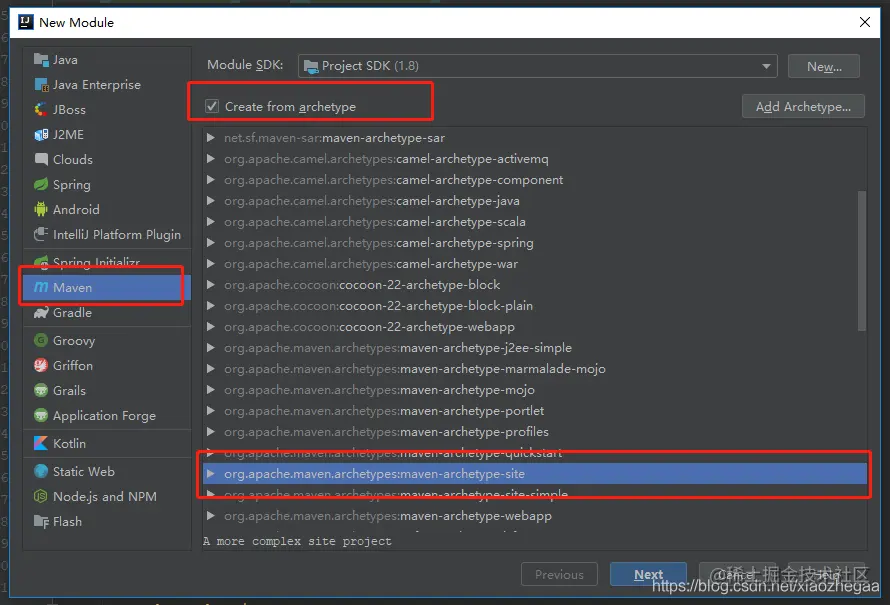Click the Spring leaf icon
Screen dimensions: 890x605
click(x=41, y=184)
